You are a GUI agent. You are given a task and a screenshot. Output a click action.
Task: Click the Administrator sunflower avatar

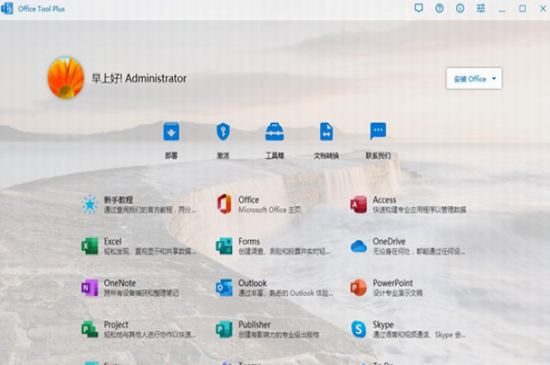[66, 77]
